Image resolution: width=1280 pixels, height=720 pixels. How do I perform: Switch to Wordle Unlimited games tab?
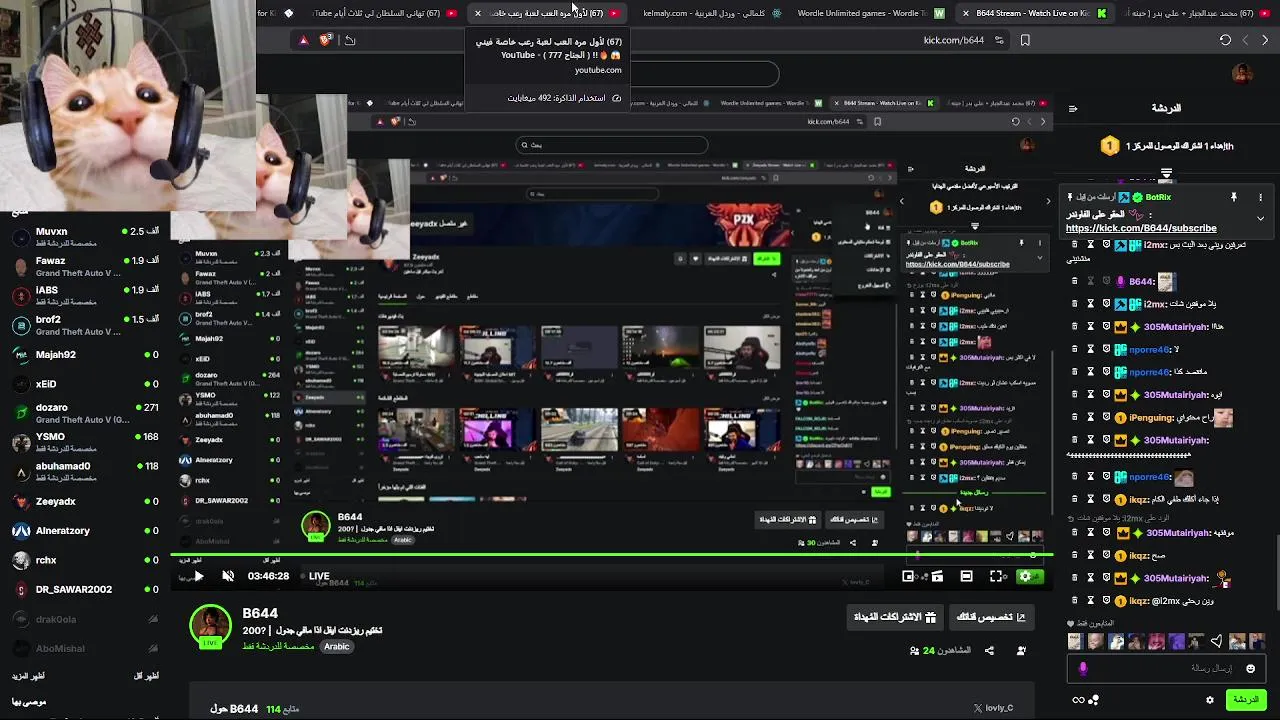click(x=870, y=13)
